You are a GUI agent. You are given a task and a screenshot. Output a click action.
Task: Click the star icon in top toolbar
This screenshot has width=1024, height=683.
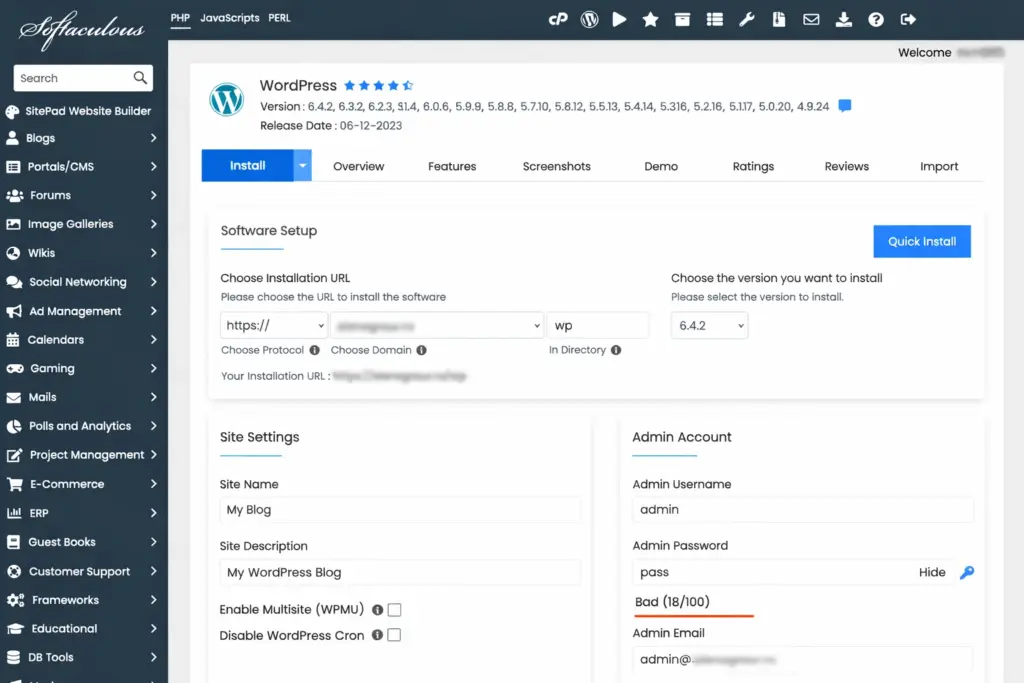pos(650,19)
